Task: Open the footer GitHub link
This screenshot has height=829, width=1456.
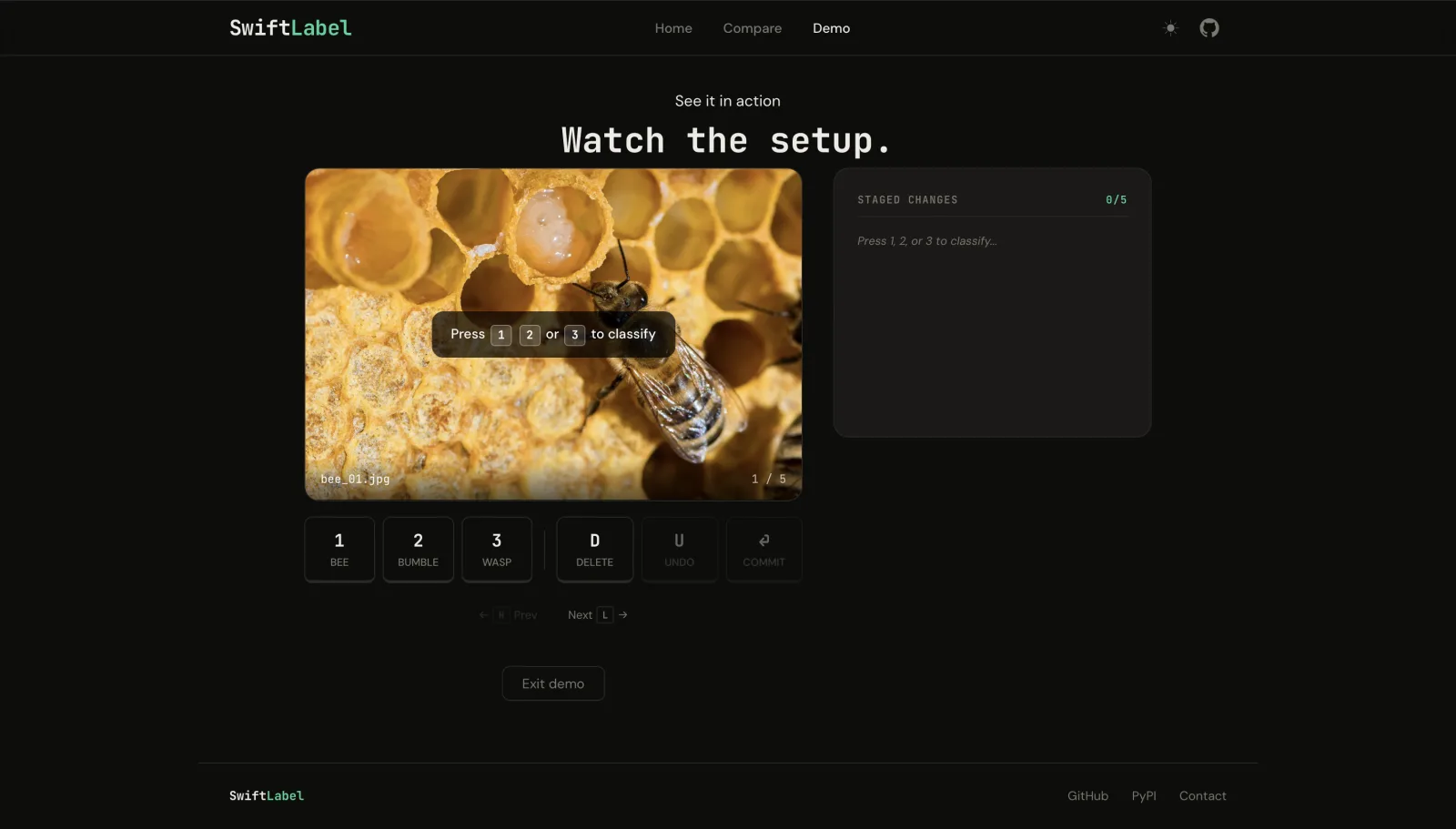Action: point(1087,796)
